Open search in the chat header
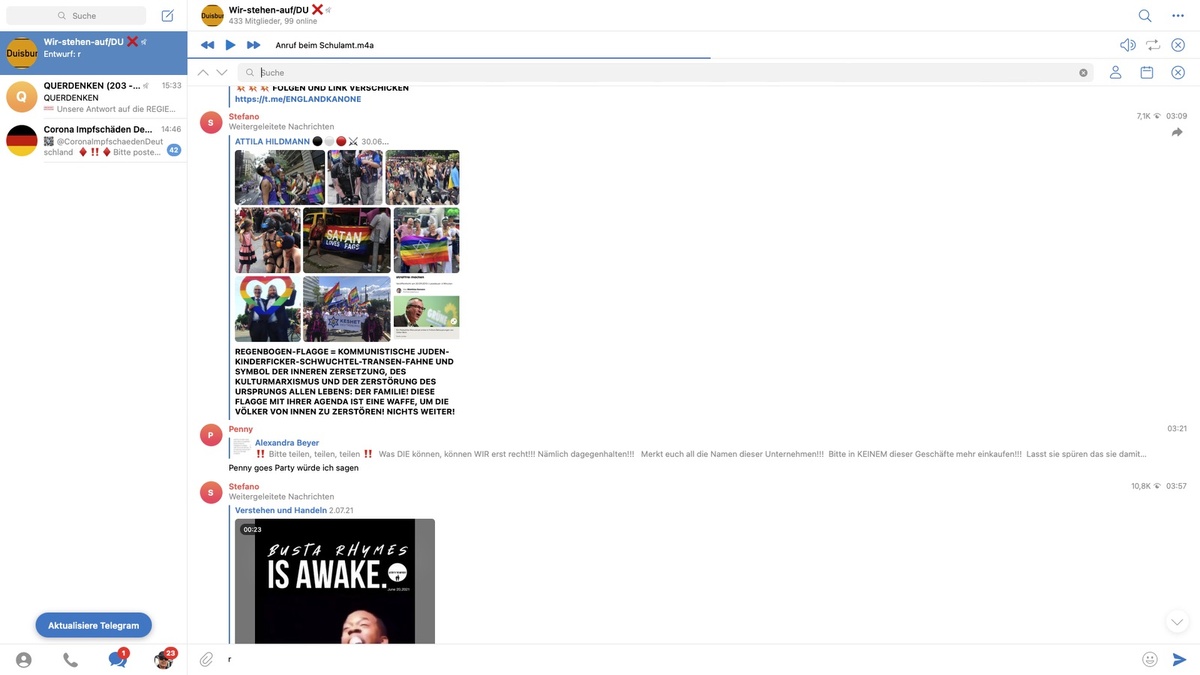The image size is (1200, 675). click(1145, 16)
